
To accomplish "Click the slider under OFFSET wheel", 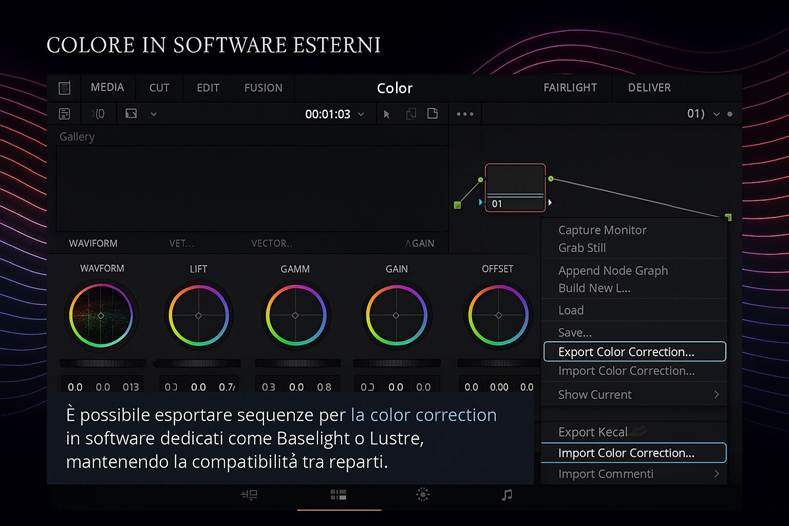I will pyautogui.click(x=498, y=363).
